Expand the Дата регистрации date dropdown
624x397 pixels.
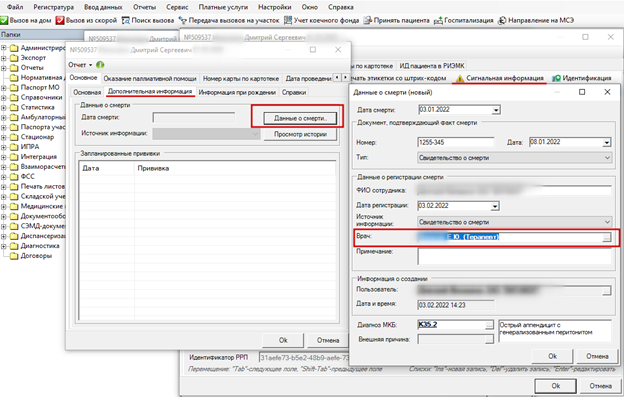pos(495,206)
